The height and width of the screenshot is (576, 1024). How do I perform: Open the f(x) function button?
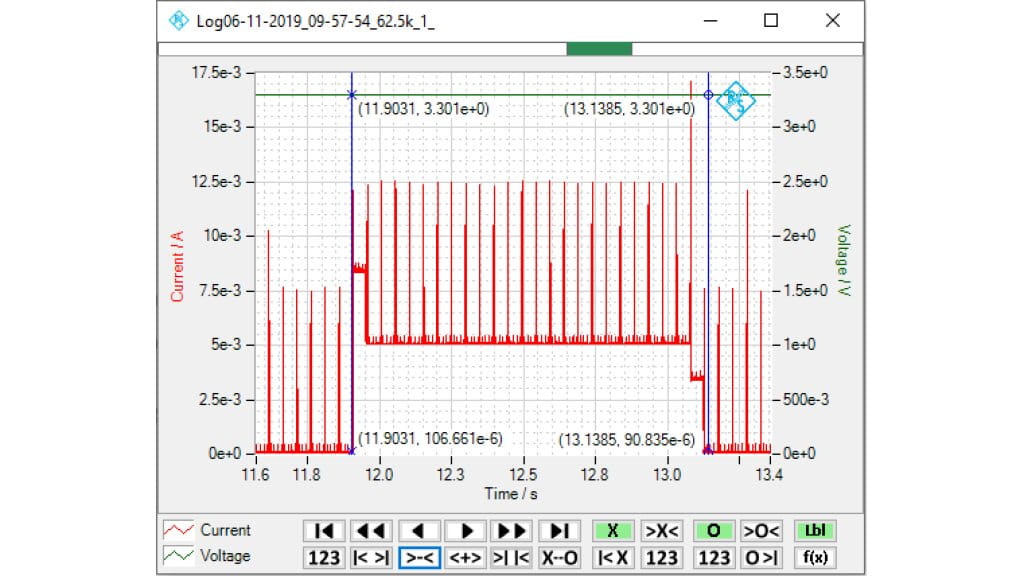[815, 557]
